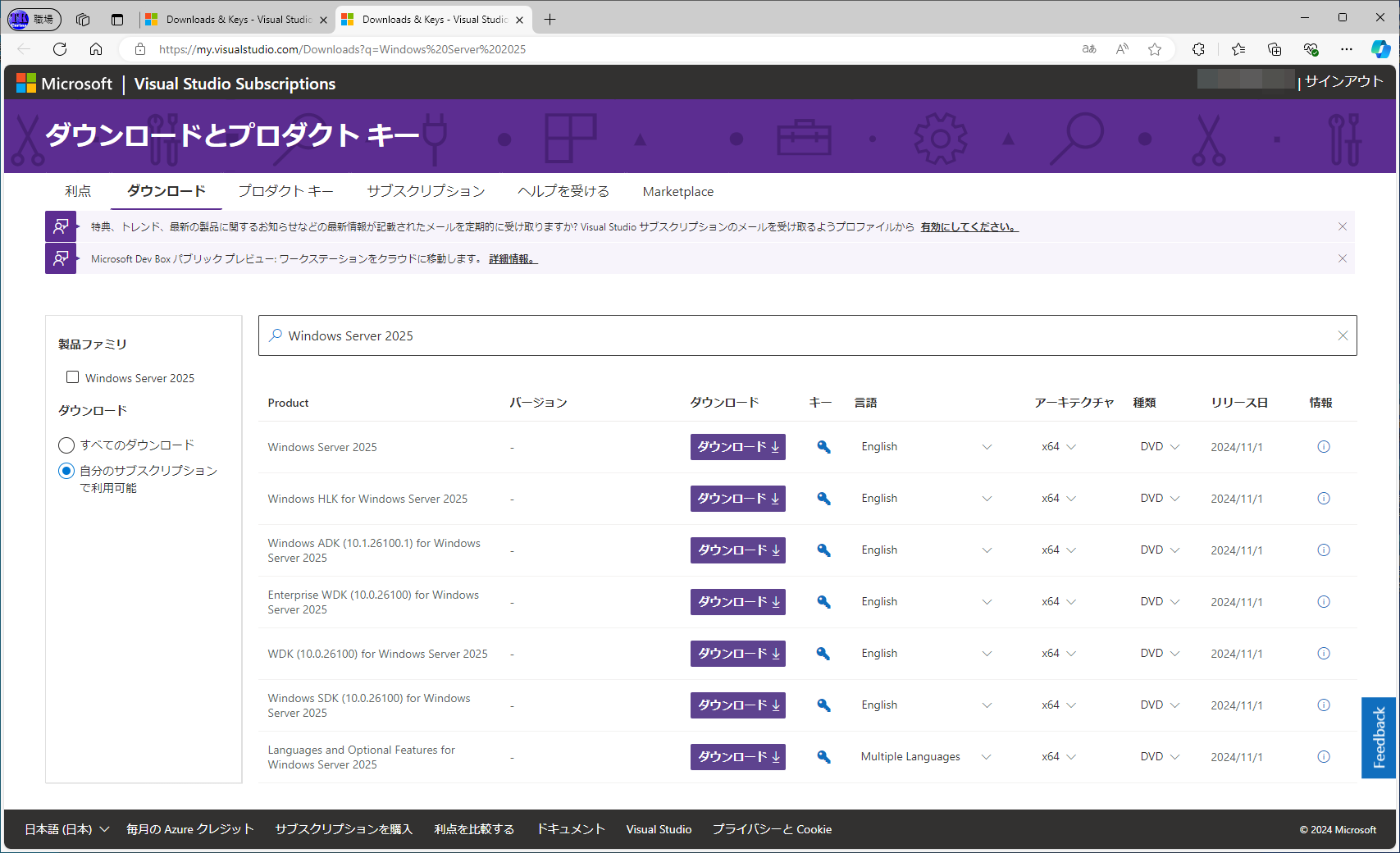Click key icon for Languages and Optional Features row
Image resolution: width=1400 pixels, height=853 pixels.
[x=823, y=757]
